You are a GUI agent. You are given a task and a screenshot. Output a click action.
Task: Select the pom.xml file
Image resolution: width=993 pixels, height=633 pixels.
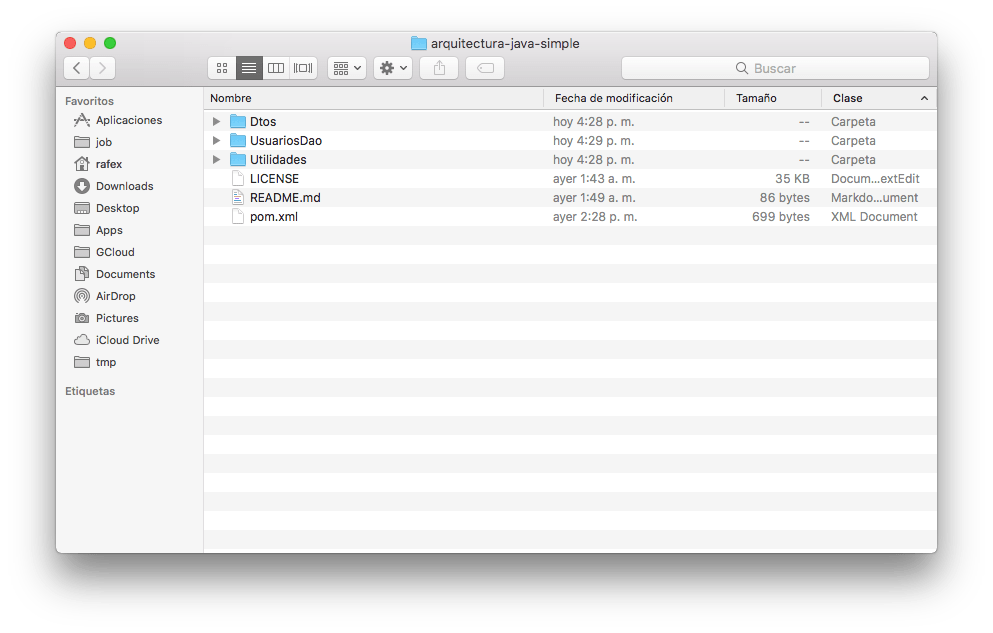(273, 217)
